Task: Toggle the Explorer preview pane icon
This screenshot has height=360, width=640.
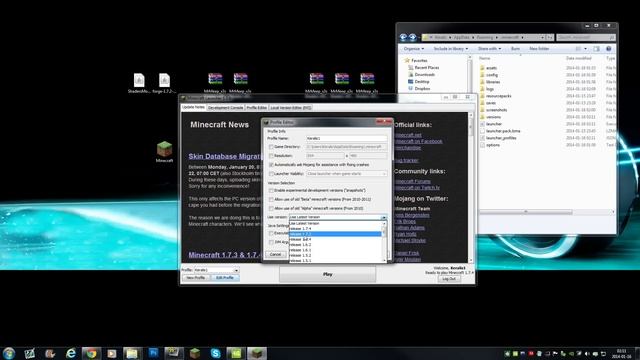Action: (596, 49)
